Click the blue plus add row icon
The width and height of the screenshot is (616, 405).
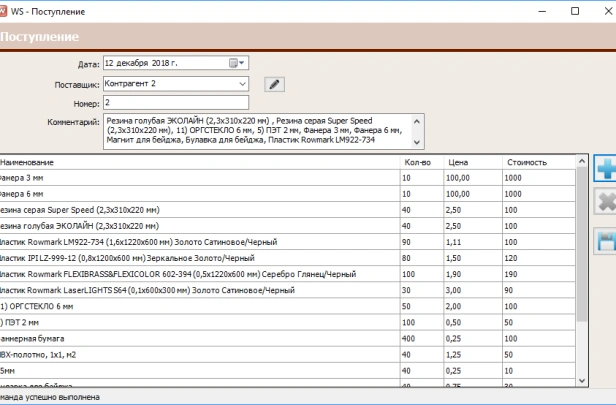coord(605,170)
